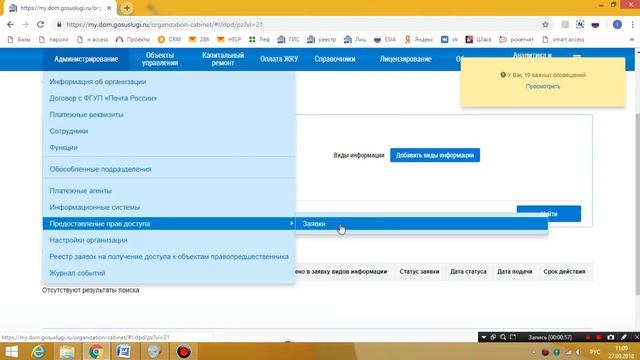
Task: Open the smart access bookmark
Action: point(563,40)
